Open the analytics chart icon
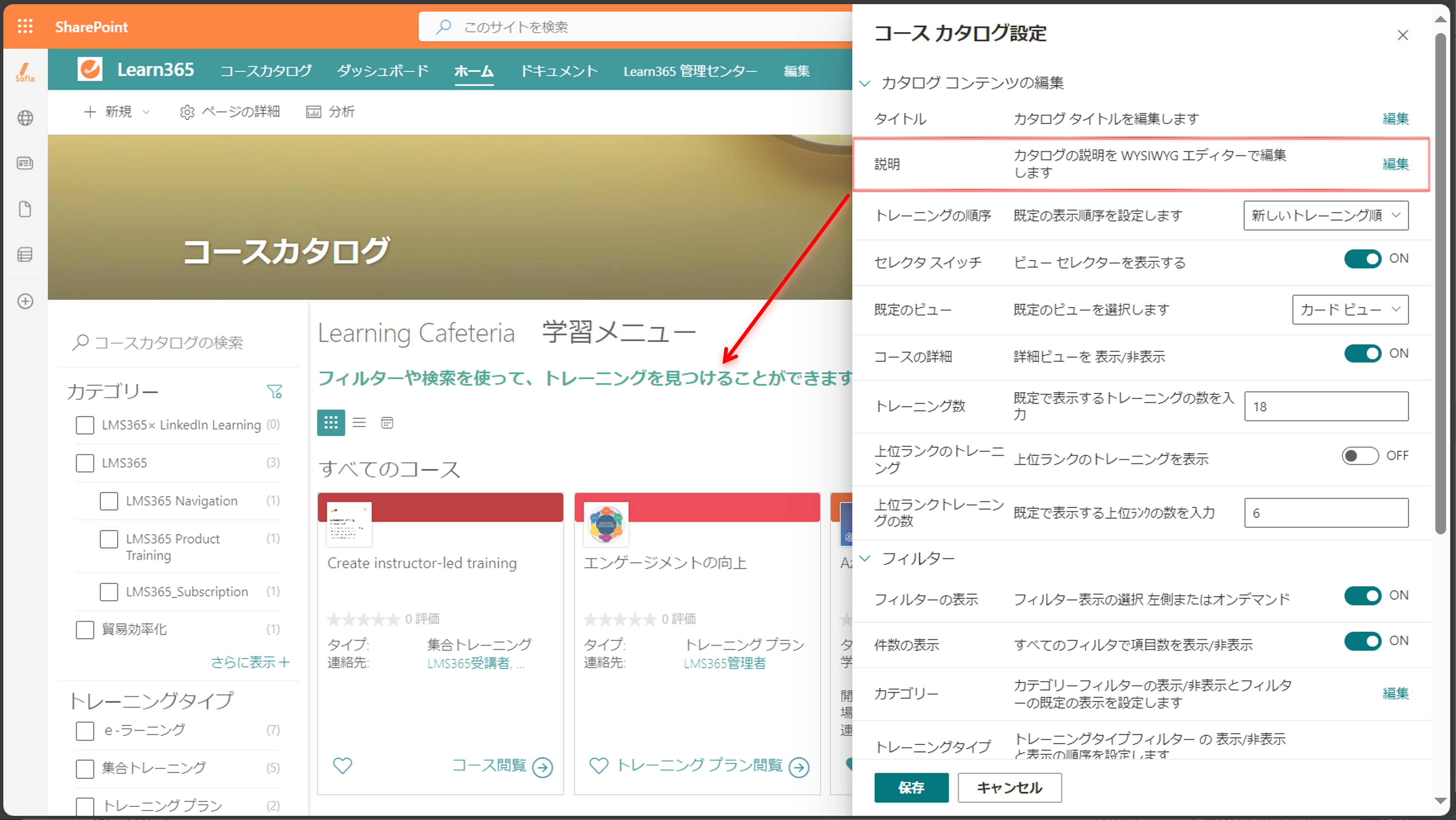This screenshot has width=1456, height=820. click(x=313, y=112)
